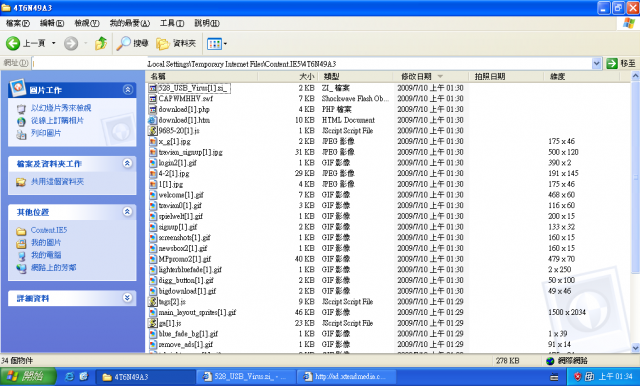Select the CAPWMHHV.swf file icon
This screenshot has height=386, width=640.
153,99
